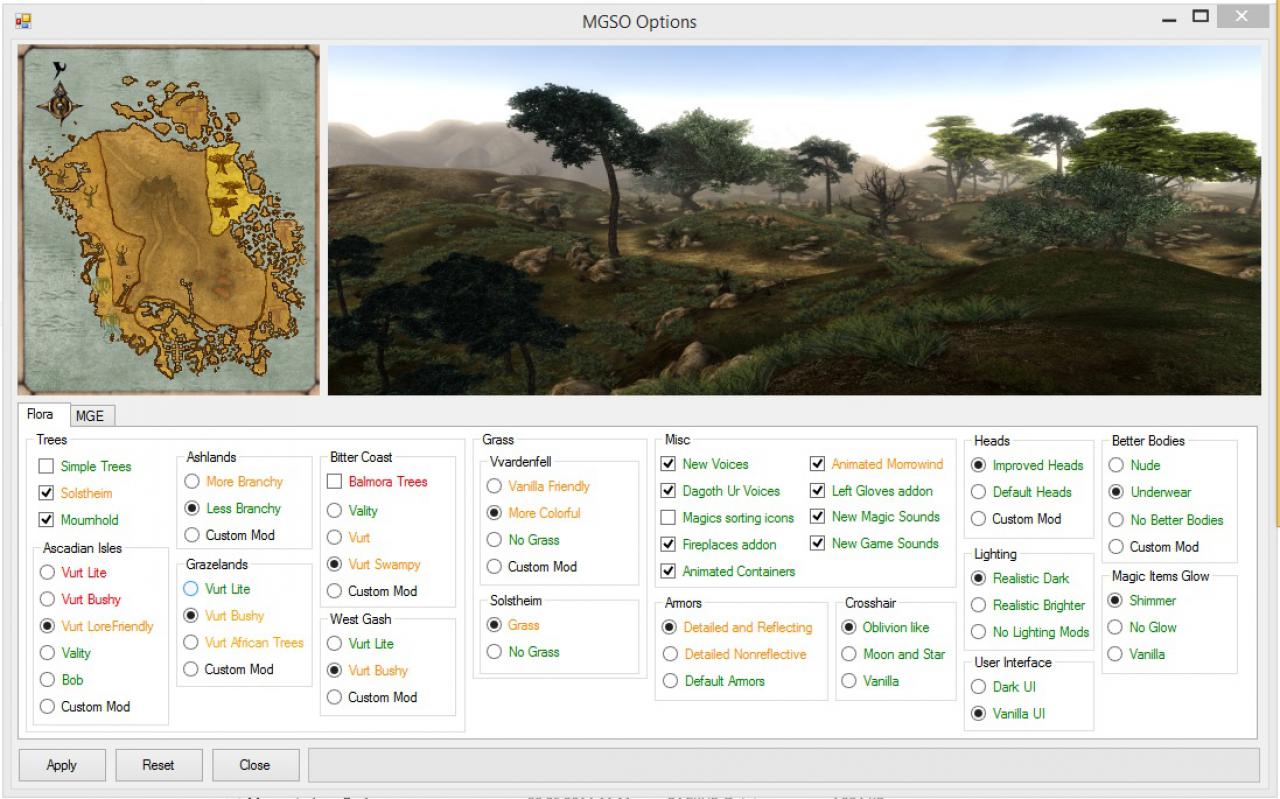Screen dimensions: 1280x799
Task: Click the Vvardenfell region map image
Action: pos(169,220)
